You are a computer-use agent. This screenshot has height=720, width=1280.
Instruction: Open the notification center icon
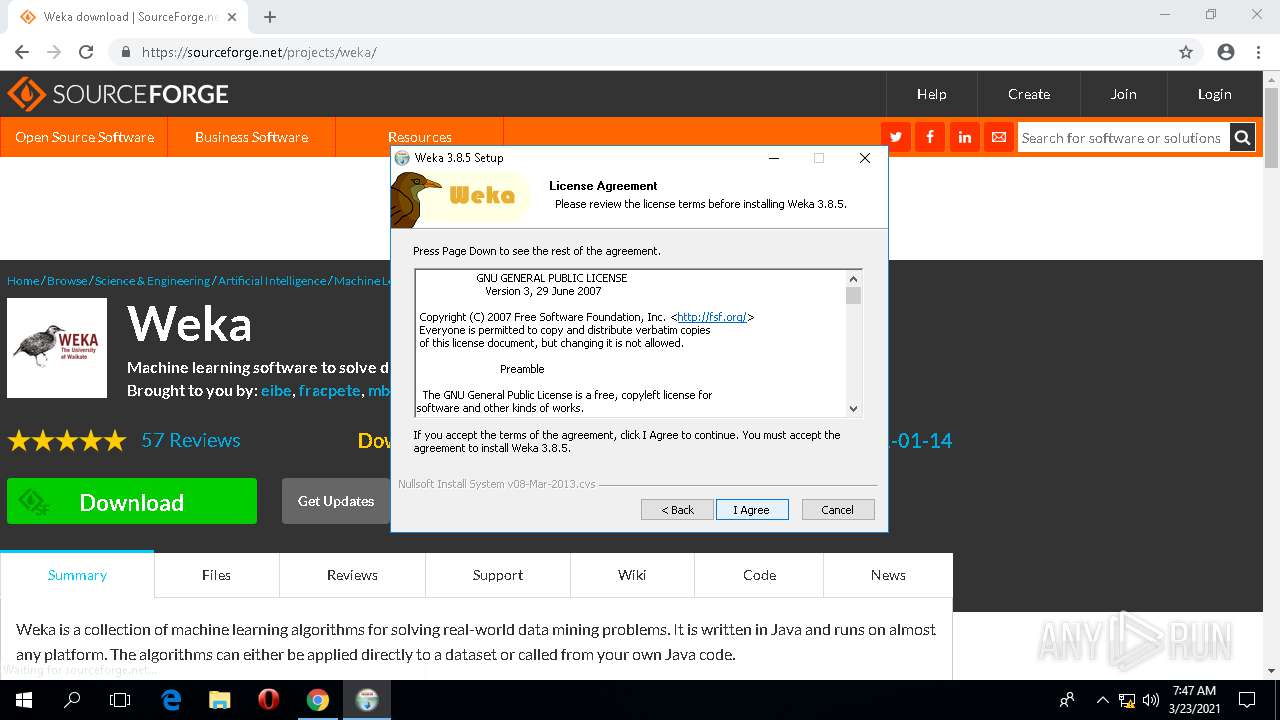[x=1247, y=700]
